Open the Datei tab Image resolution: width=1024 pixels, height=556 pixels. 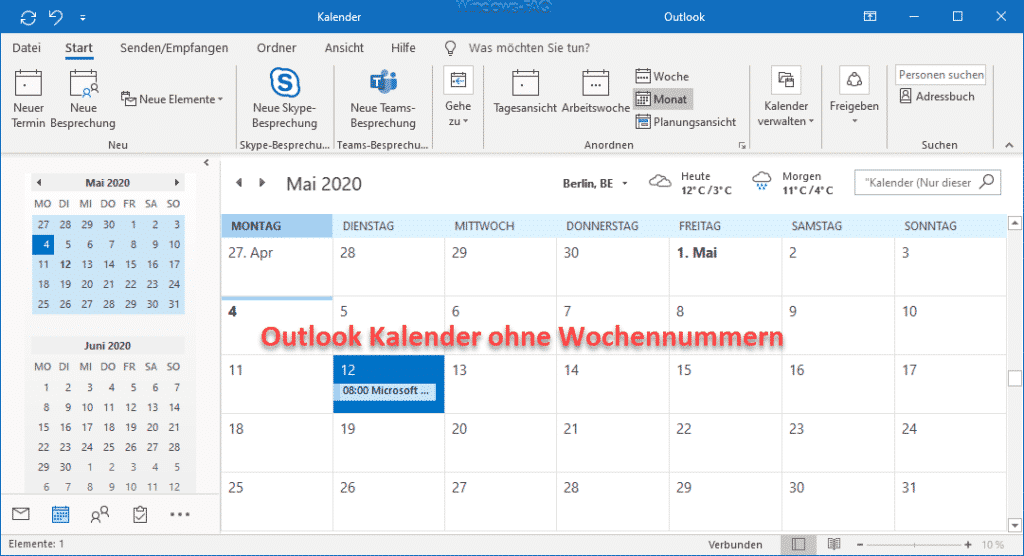(x=27, y=48)
